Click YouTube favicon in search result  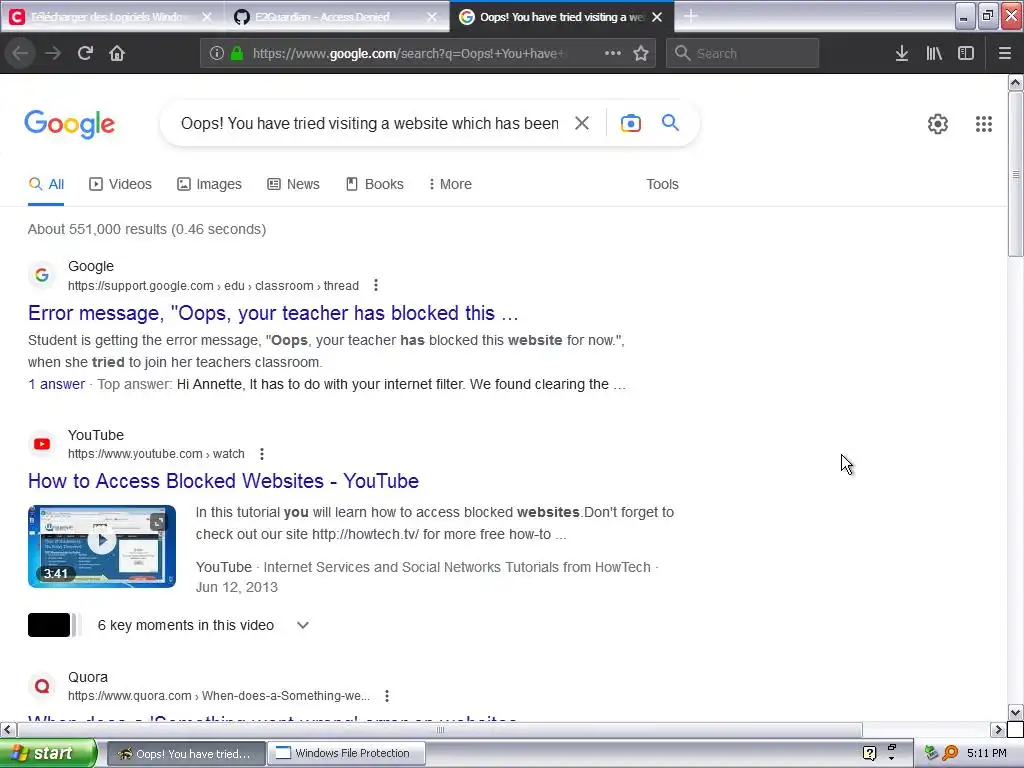42,444
